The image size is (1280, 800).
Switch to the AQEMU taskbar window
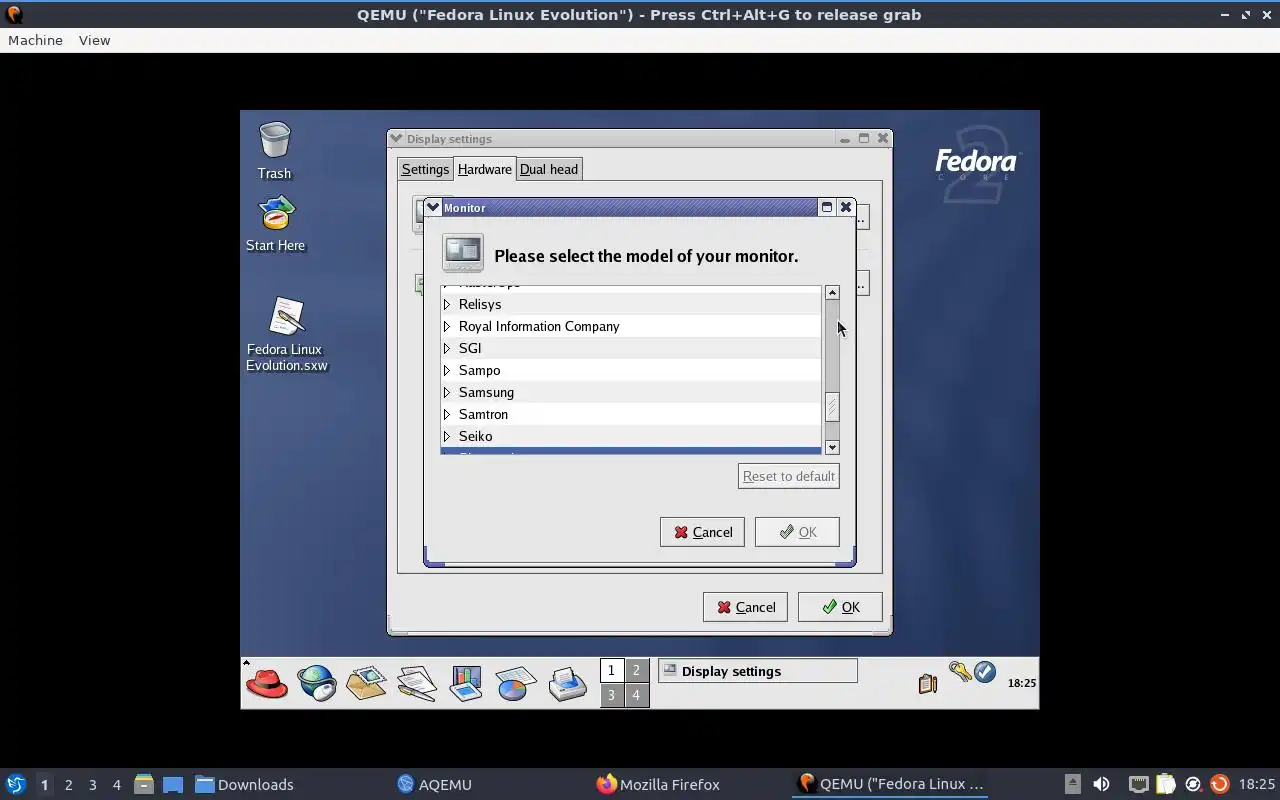(x=435, y=784)
